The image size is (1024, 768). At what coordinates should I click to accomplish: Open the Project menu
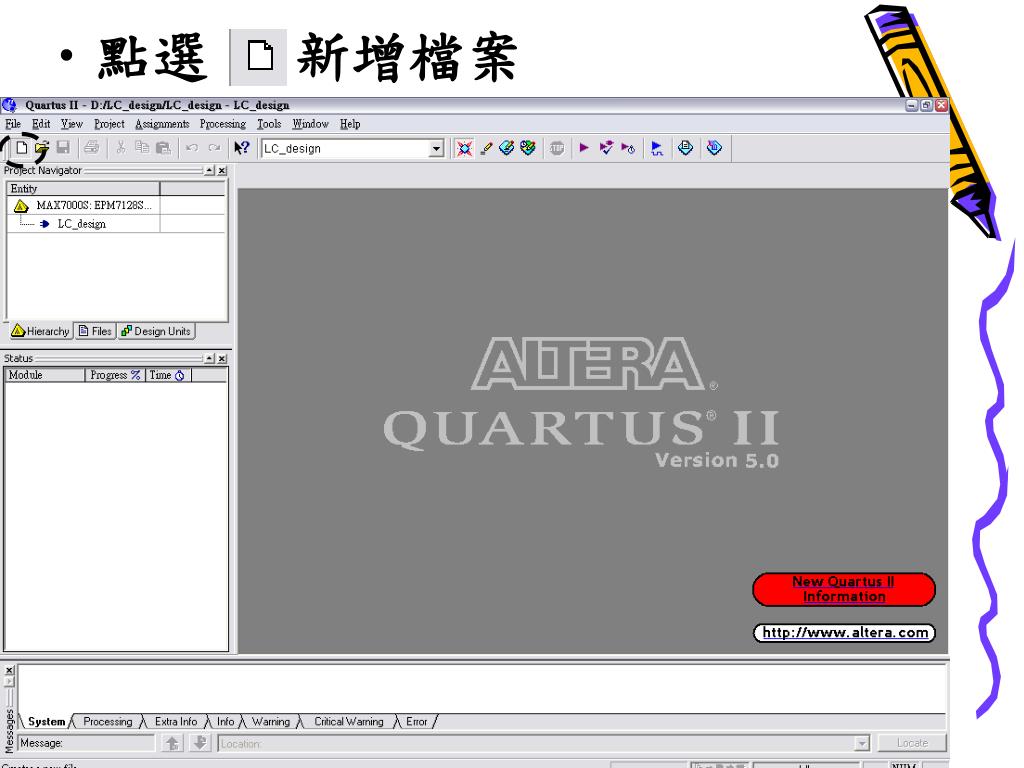[109, 124]
